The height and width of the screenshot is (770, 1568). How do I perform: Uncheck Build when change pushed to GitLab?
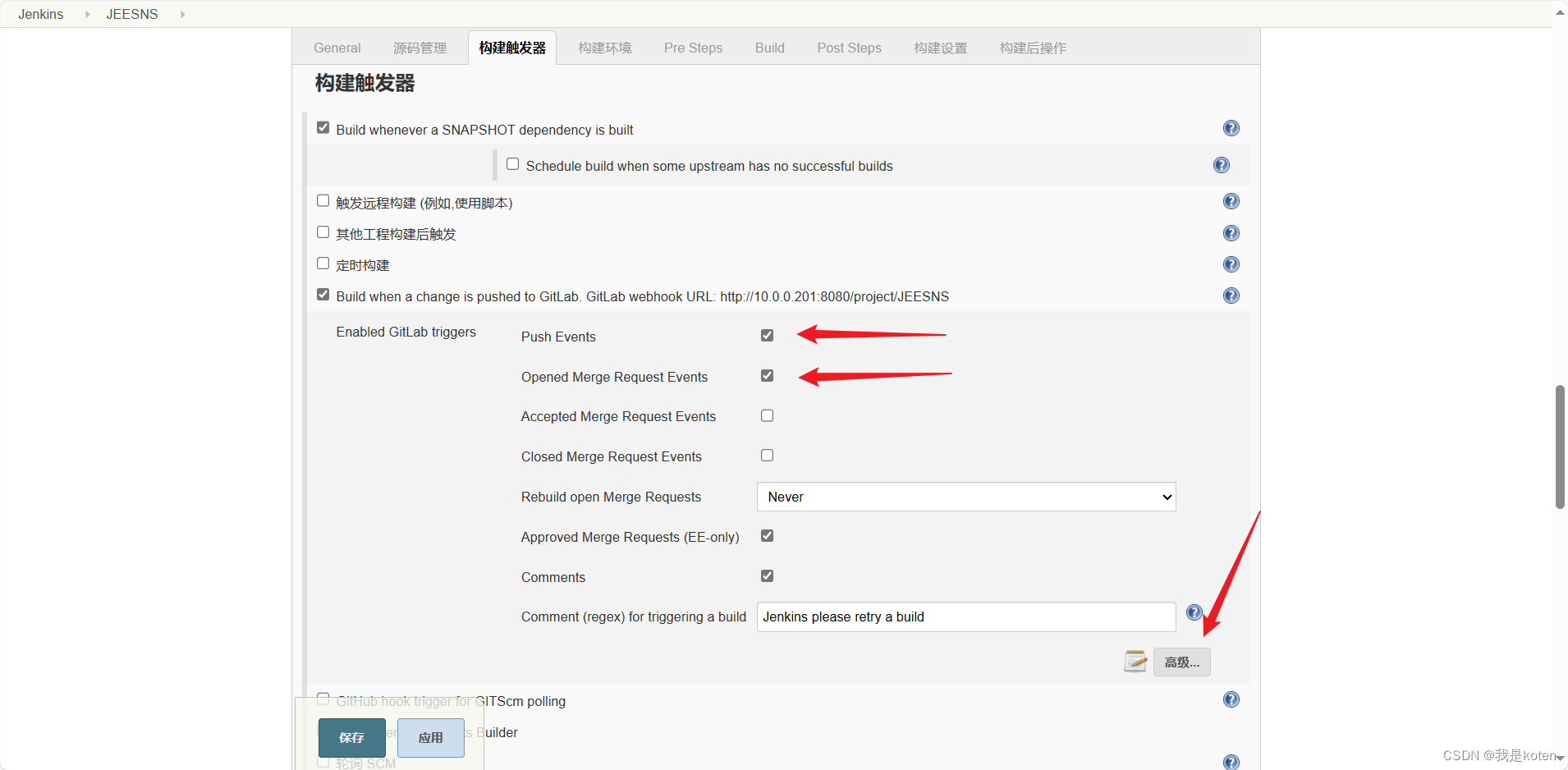[x=323, y=295]
